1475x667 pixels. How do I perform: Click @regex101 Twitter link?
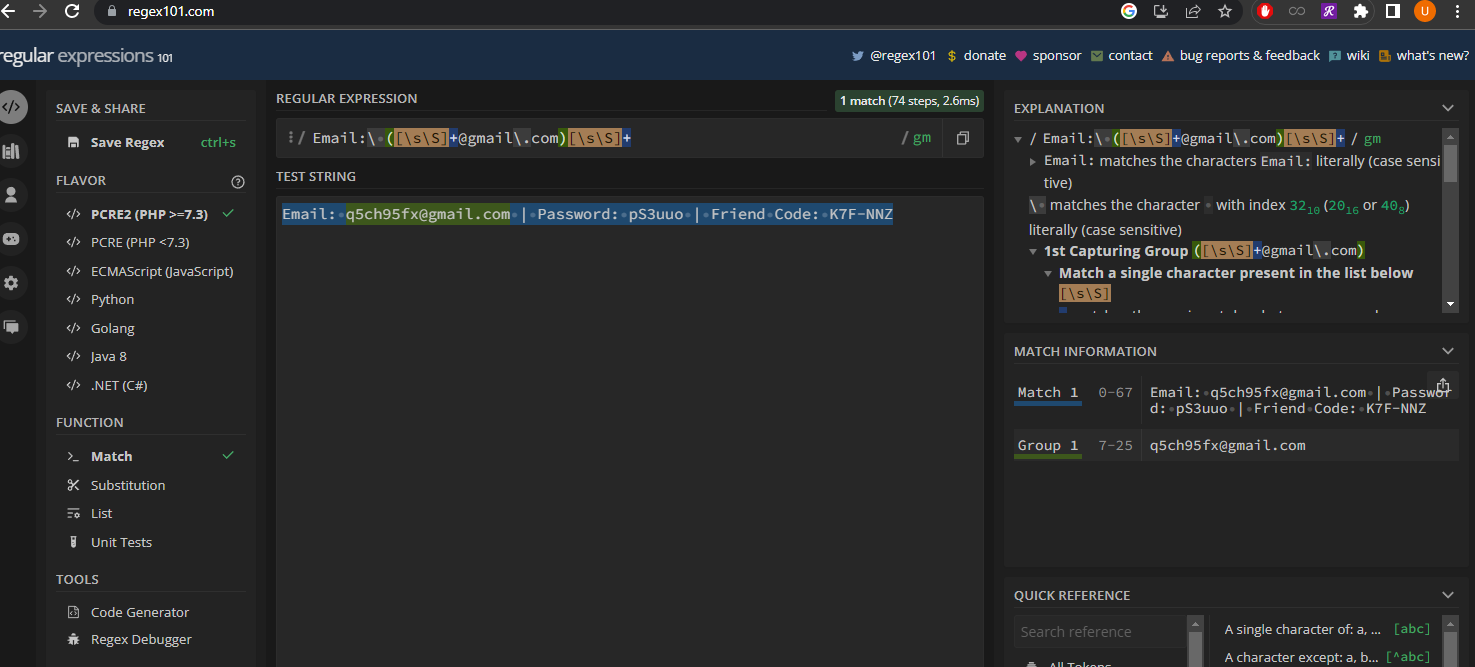coord(894,56)
